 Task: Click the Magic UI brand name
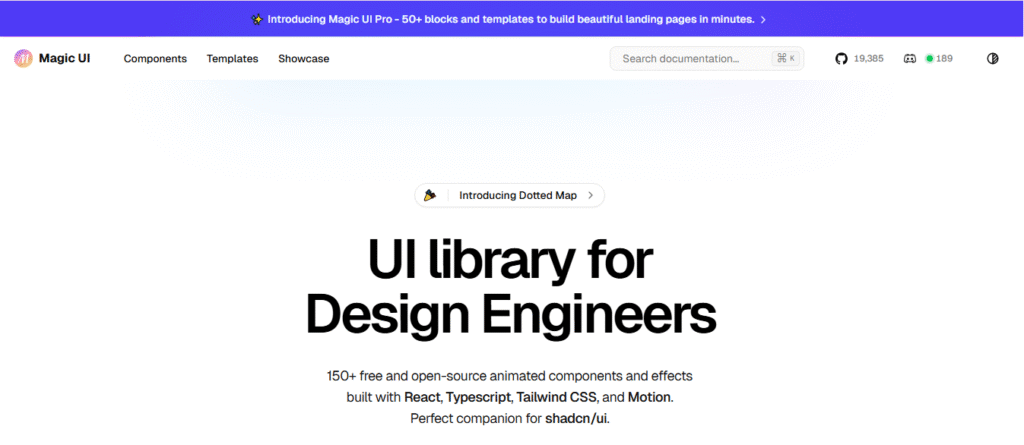(x=65, y=58)
